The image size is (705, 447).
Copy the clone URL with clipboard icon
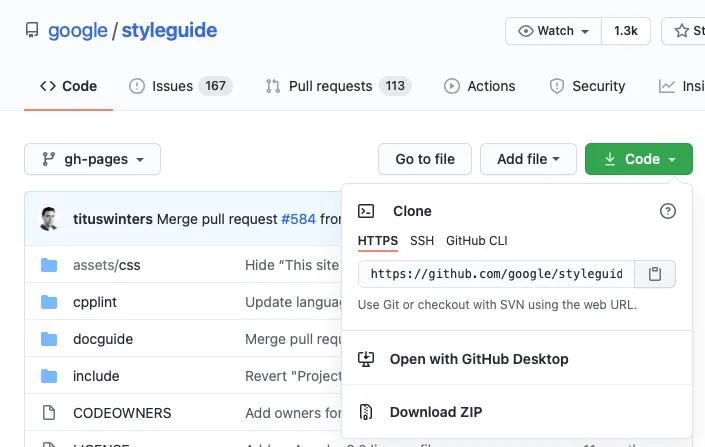coord(655,274)
